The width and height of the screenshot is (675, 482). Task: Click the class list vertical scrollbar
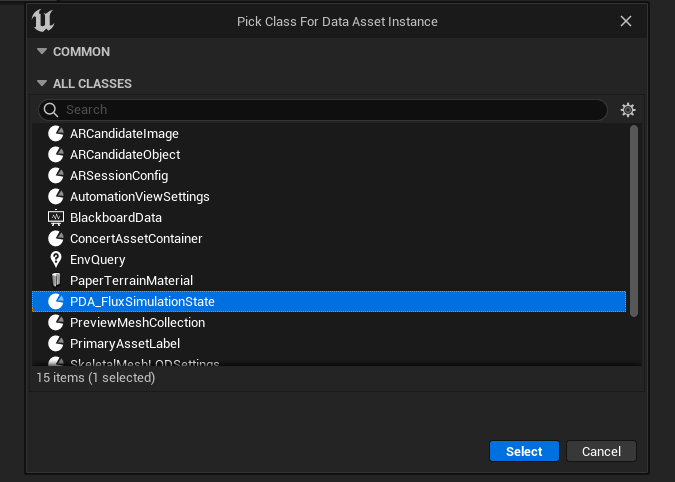634,220
